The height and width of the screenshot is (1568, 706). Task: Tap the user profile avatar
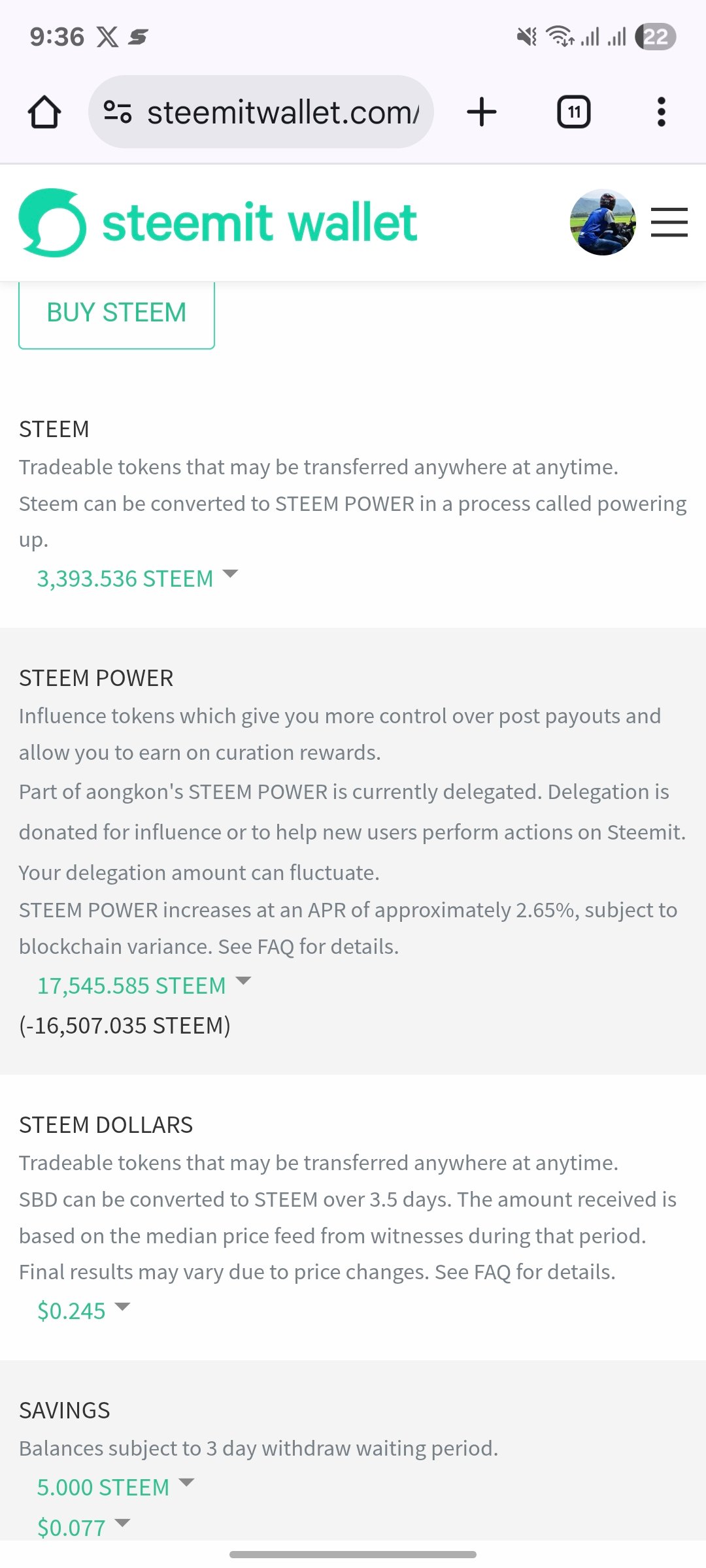click(602, 222)
